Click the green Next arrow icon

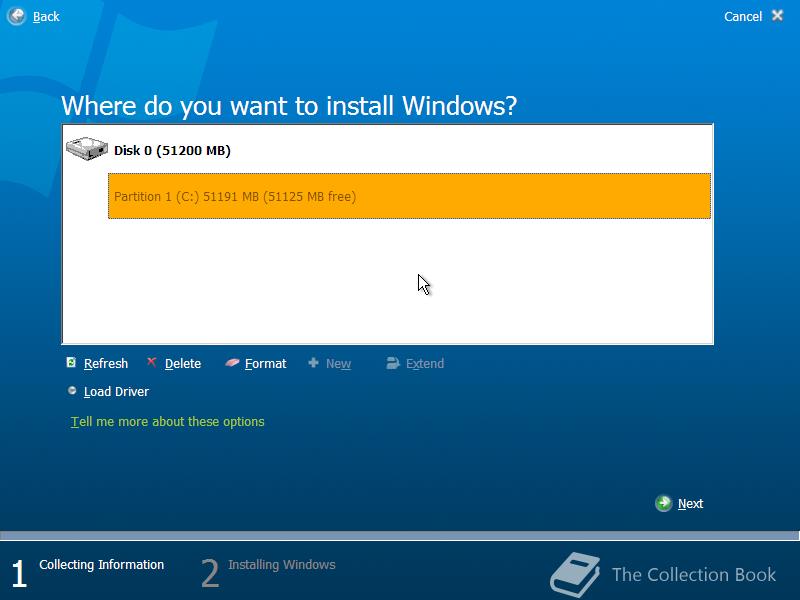(664, 504)
